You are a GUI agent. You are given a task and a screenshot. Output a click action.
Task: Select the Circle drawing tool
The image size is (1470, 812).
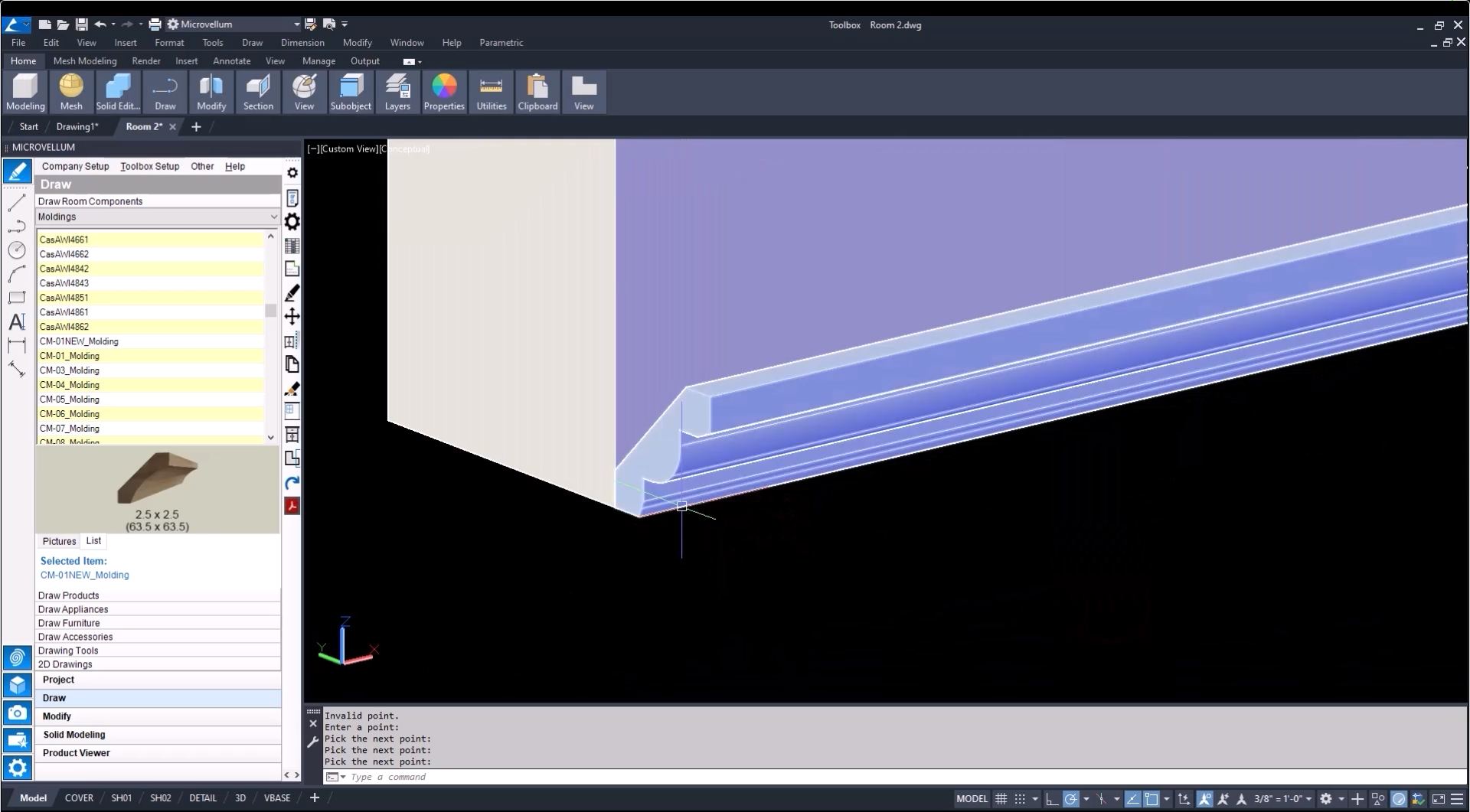coord(17,250)
